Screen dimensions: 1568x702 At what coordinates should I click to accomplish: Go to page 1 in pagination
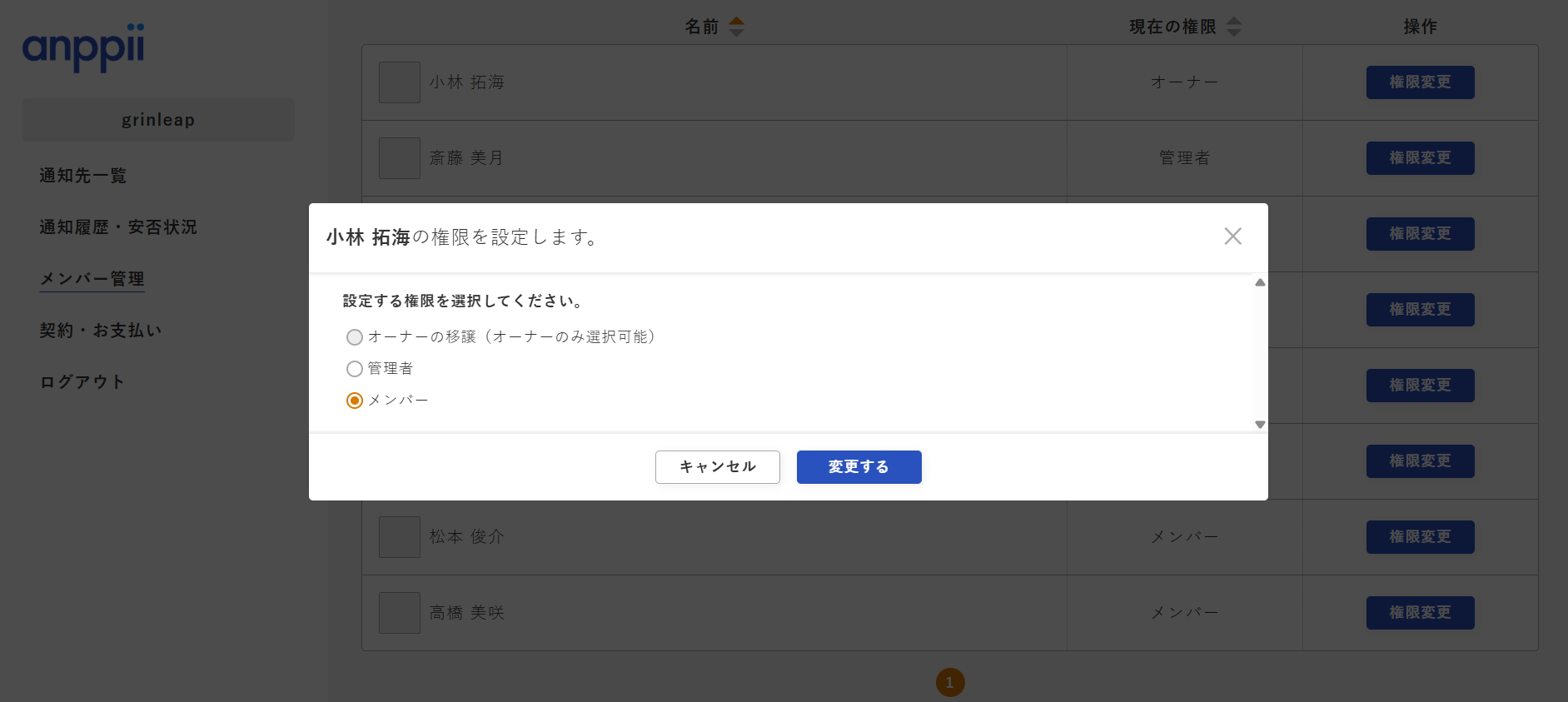tap(950, 683)
